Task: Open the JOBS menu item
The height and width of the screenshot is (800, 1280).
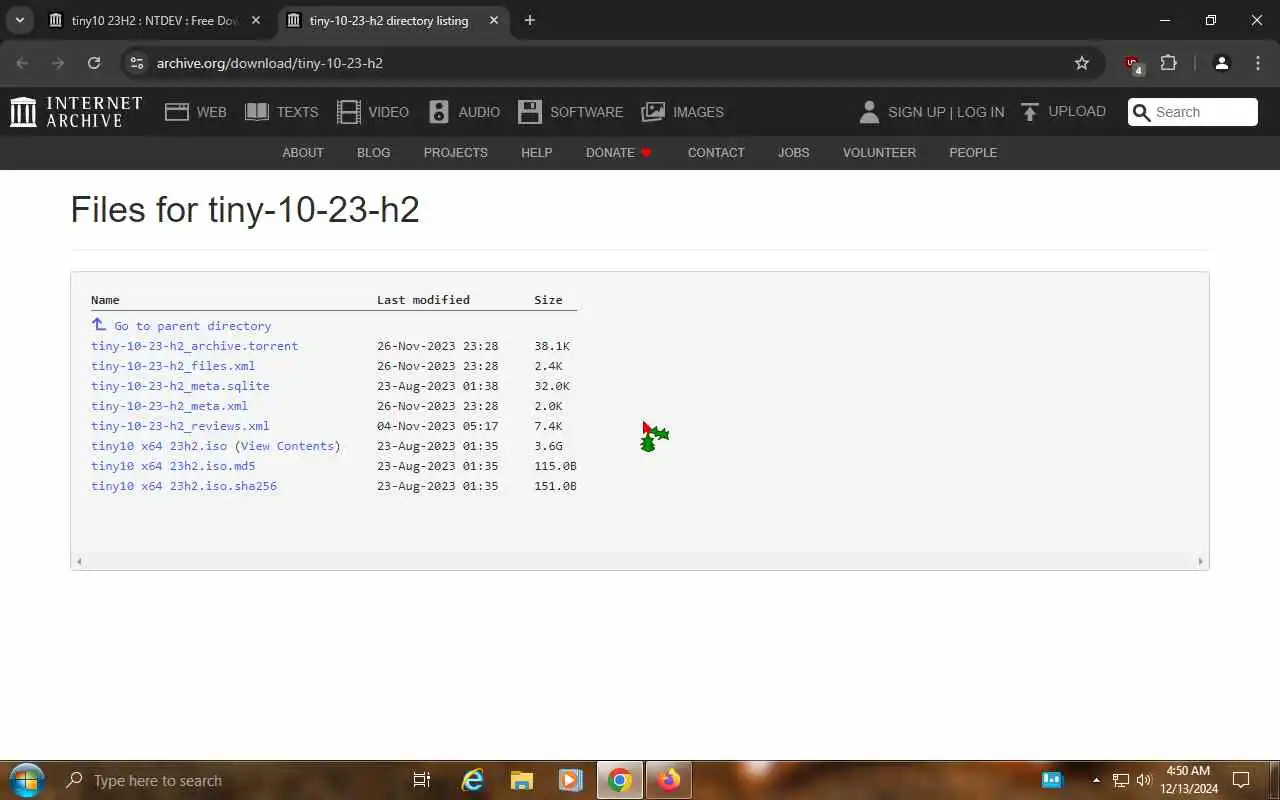Action: [x=794, y=153]
